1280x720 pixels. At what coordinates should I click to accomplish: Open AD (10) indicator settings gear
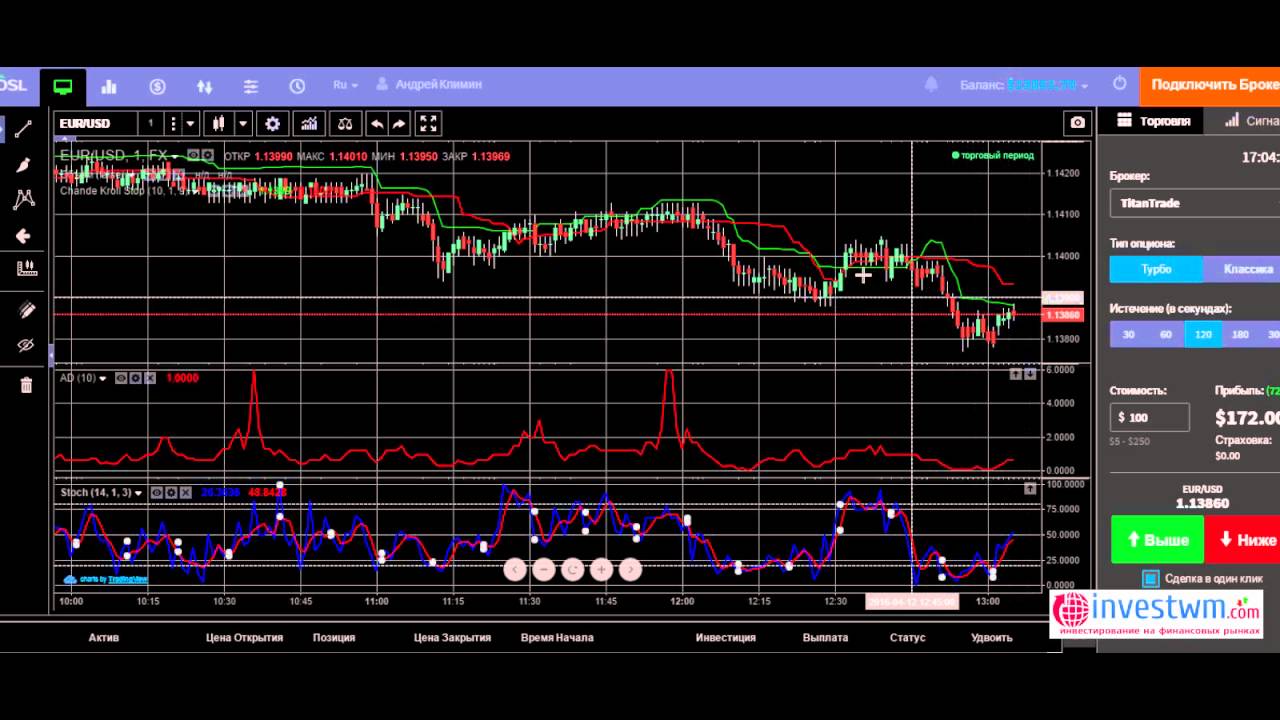[135, 378]
